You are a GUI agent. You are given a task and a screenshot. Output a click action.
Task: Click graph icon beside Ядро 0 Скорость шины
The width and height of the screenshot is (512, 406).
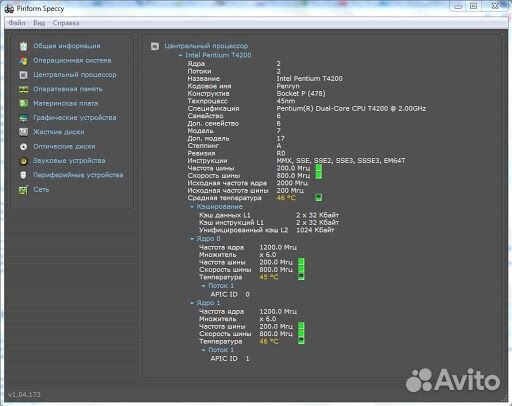tap(301, 269)
